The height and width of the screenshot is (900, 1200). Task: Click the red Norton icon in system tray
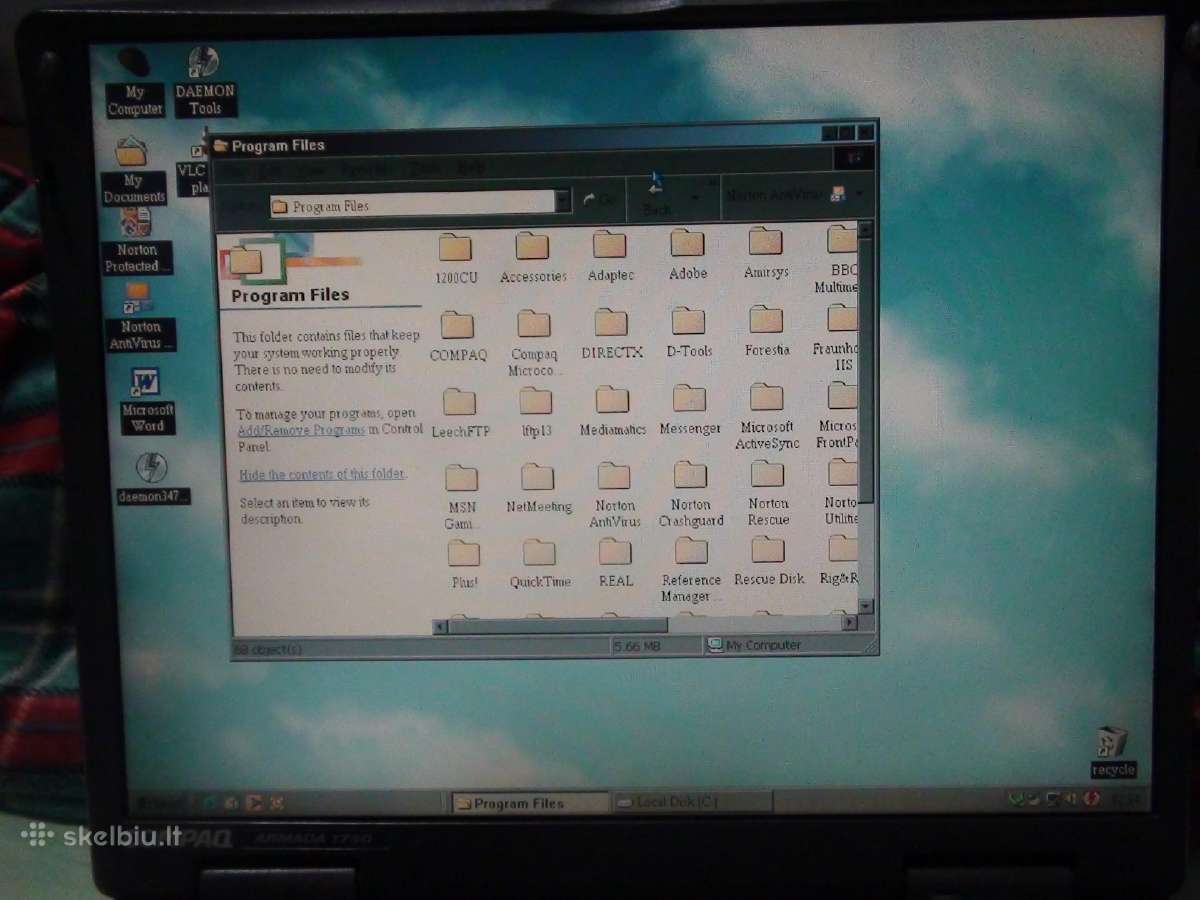[x=1093, y=799]
